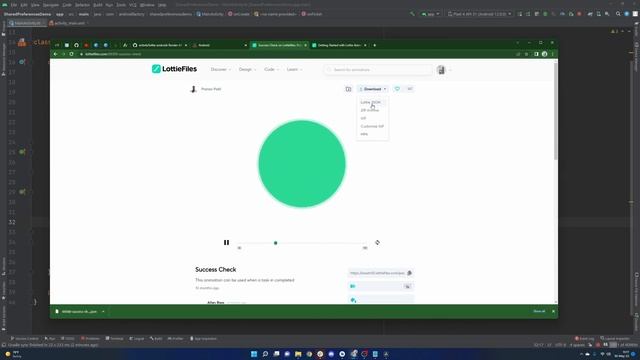Click Show all in the downloads bar
This screenshot has height=360, width=640.
click(x=539, y=311)
